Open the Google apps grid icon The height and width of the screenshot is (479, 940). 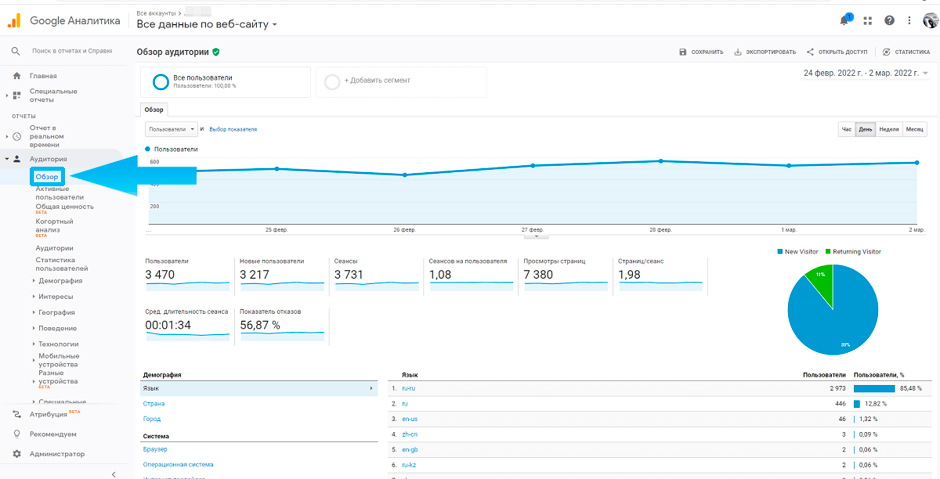pyautogui.click(x=867, y=21)
